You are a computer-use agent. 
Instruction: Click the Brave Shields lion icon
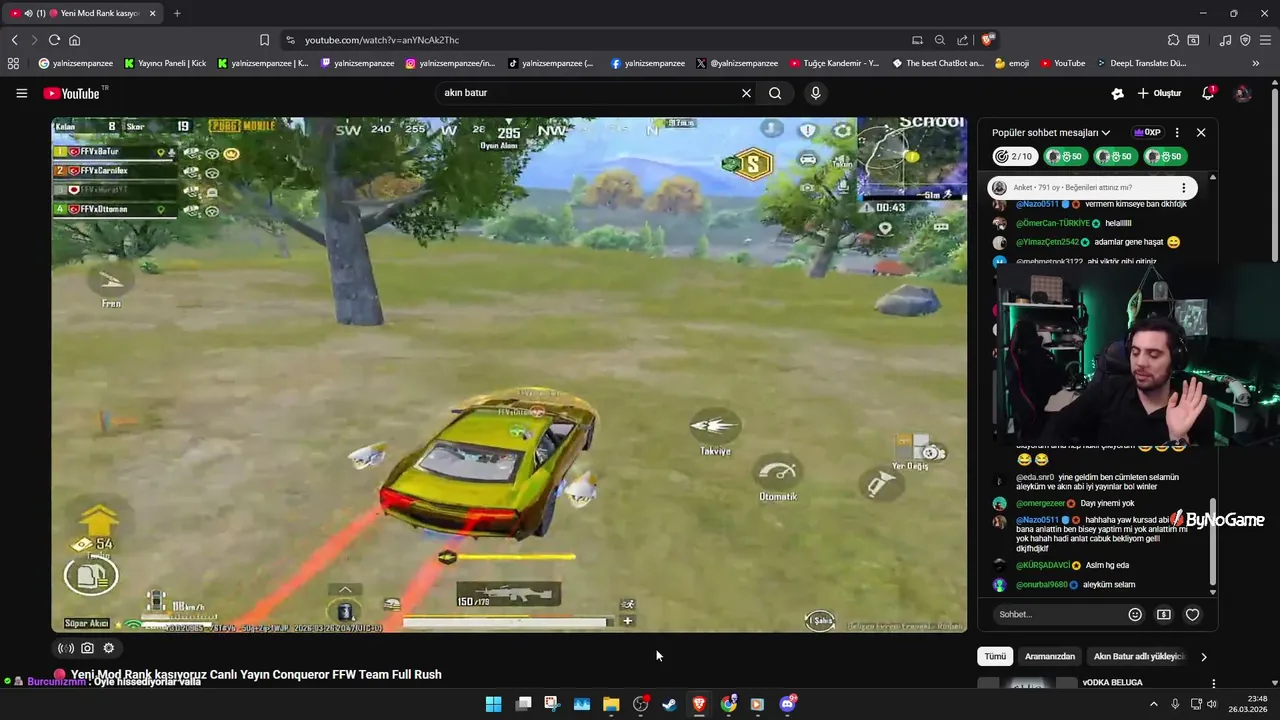(988, 40)
